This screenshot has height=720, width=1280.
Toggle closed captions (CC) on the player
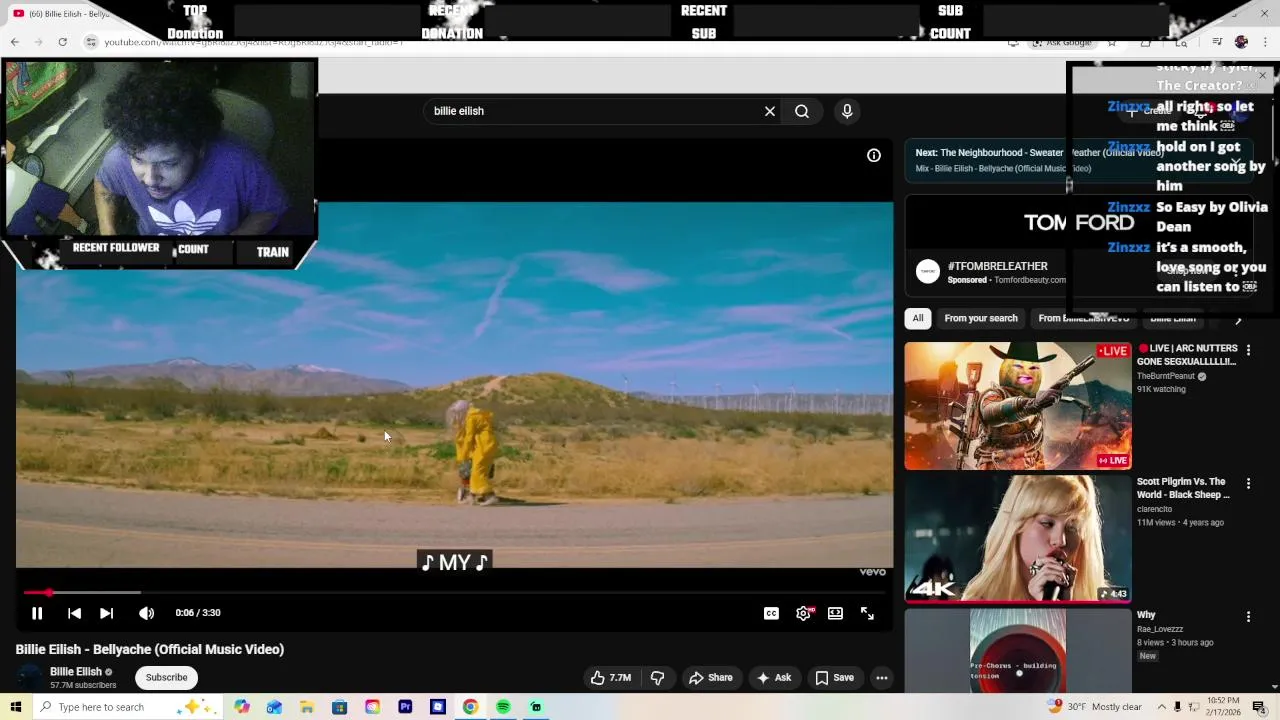(x=771, y=613)
